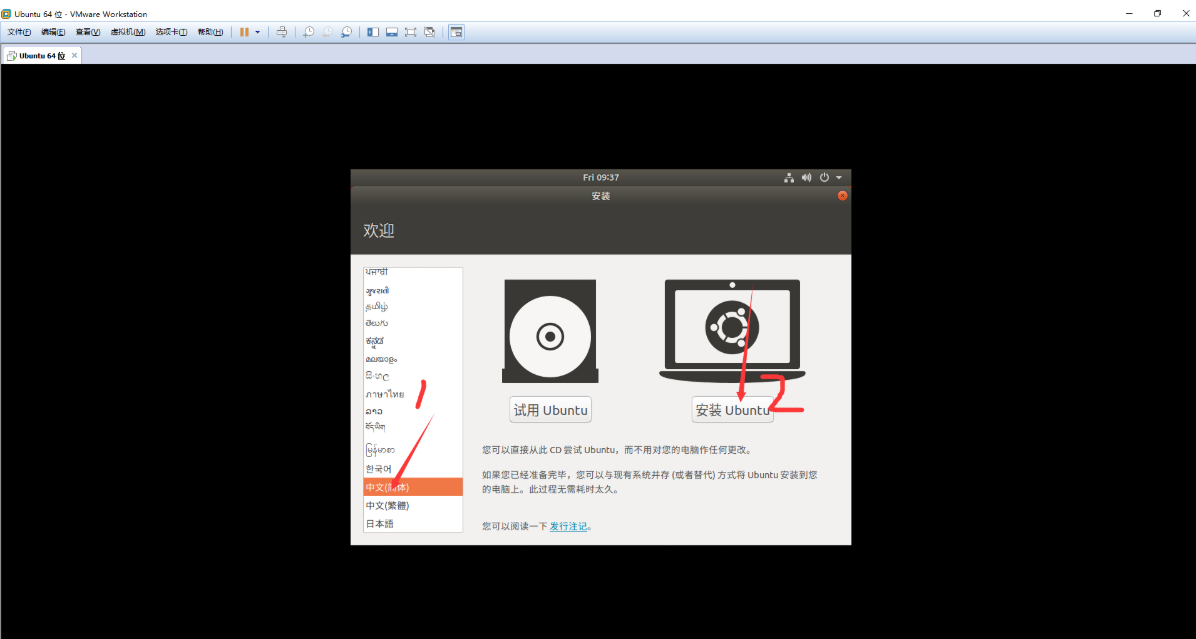
Task: Click the 试用 Ubuntu button
Action: click(x=550, y=410)
